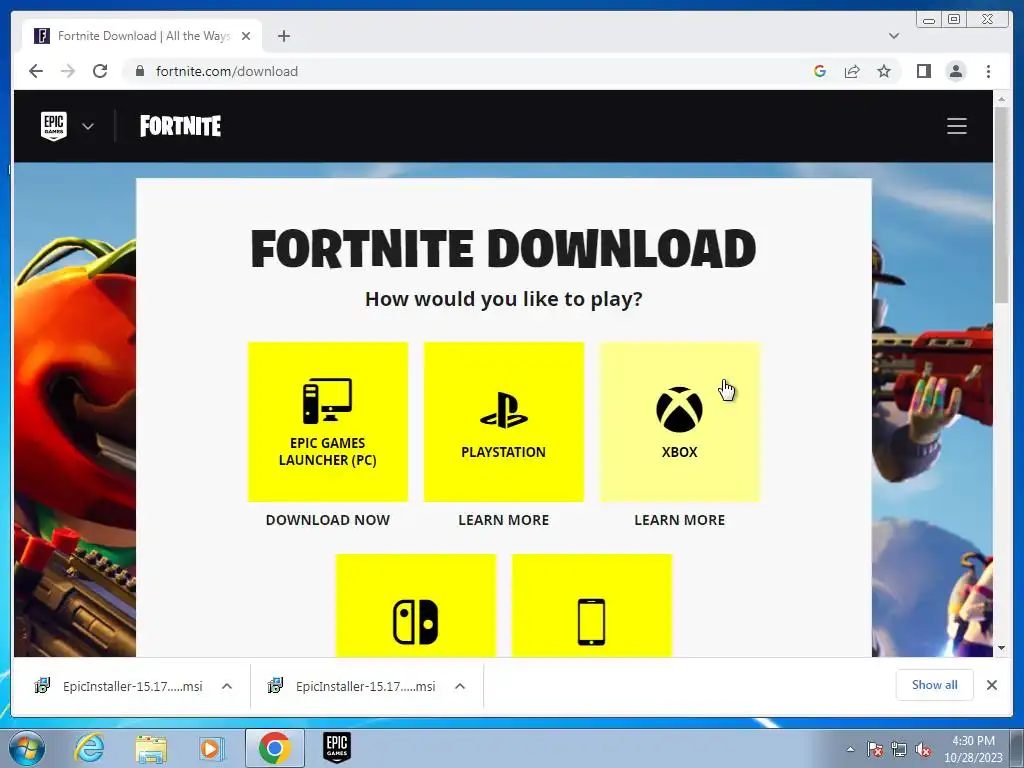The image size is (1024, 768).
Task: Reload the page with the refresh icon
Action: [100, 71]
